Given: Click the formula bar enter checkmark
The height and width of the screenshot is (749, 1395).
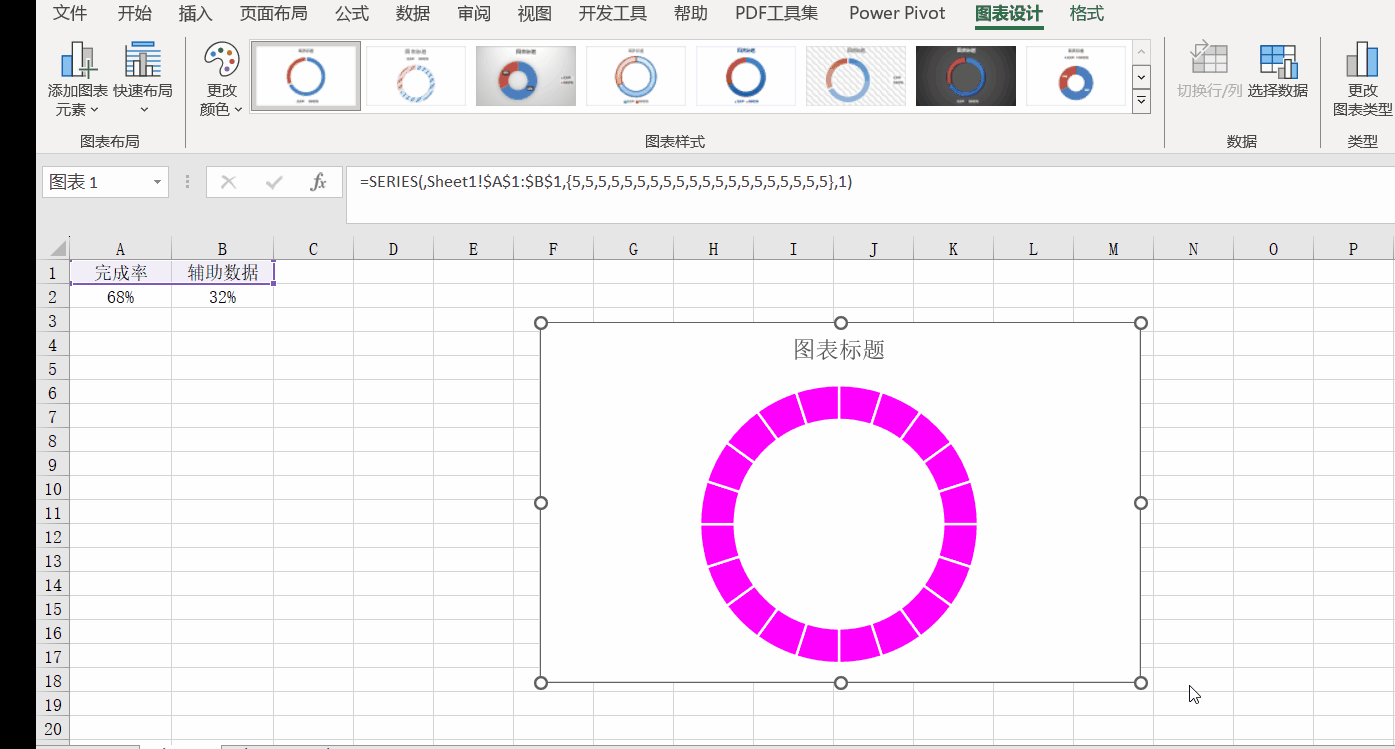Looking at the screenshot, I should pyautogui.click(x=274, y=182).
